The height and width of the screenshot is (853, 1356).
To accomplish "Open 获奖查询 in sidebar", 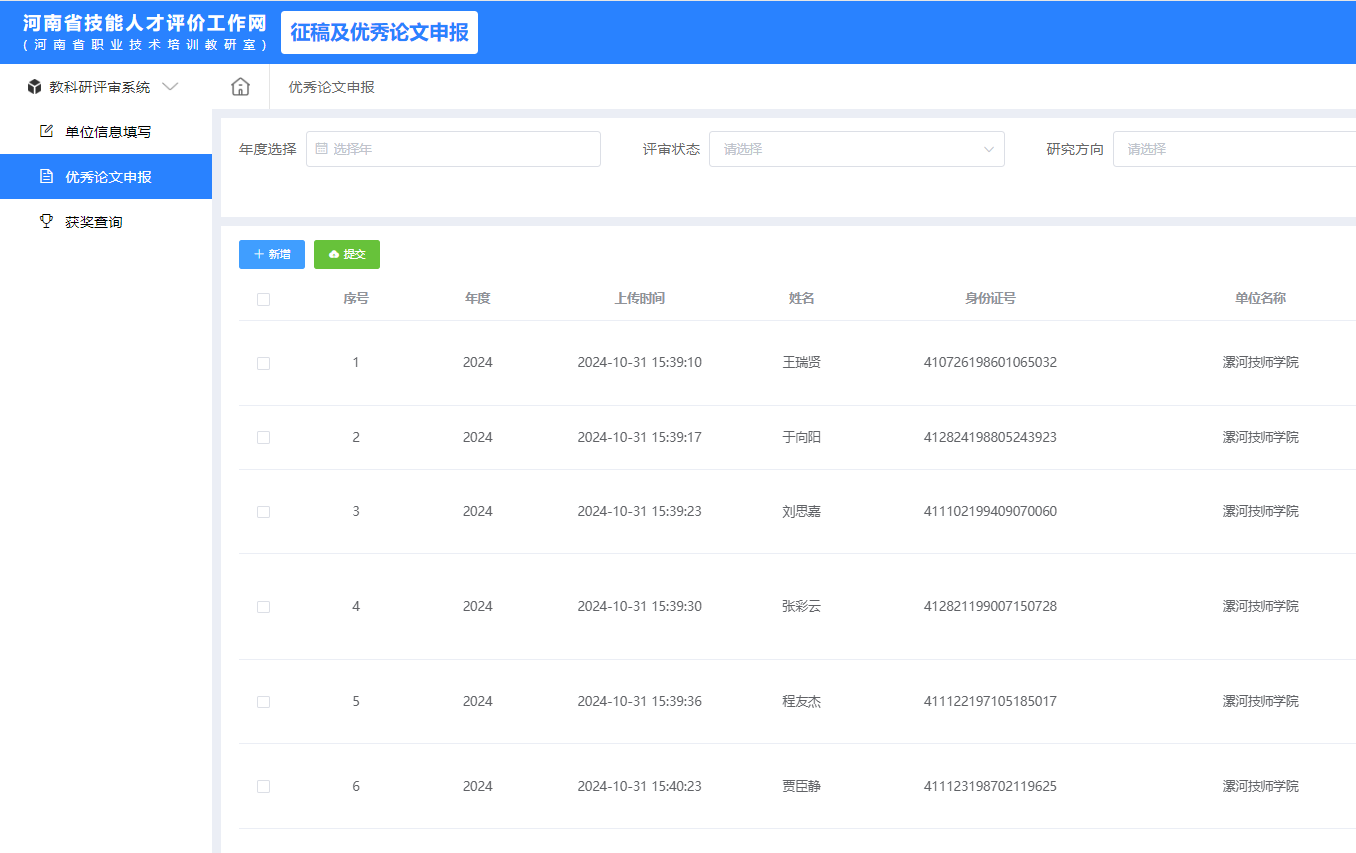I will coord(106,221).
